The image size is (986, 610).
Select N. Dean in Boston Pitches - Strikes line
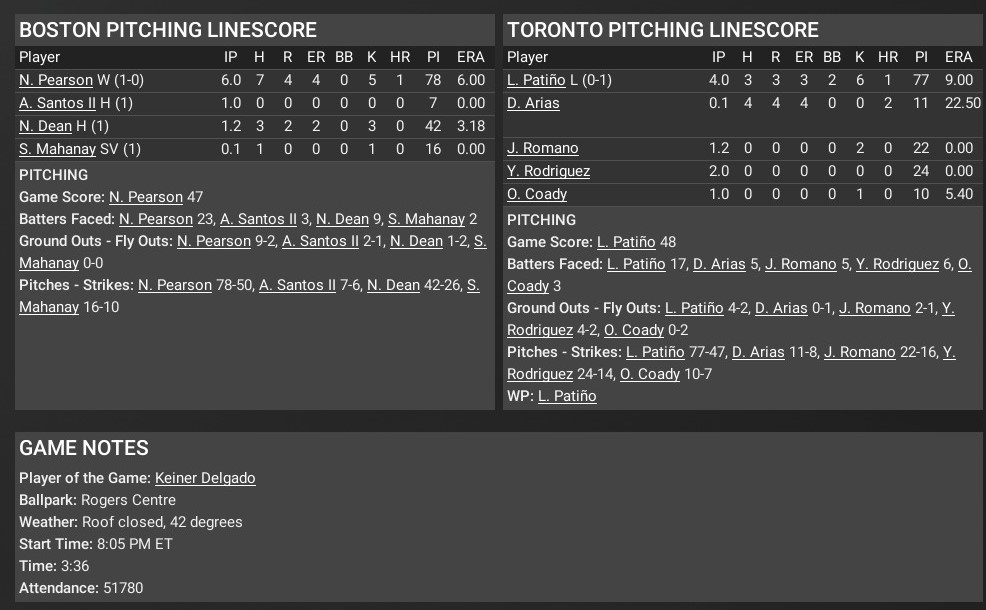393,285
